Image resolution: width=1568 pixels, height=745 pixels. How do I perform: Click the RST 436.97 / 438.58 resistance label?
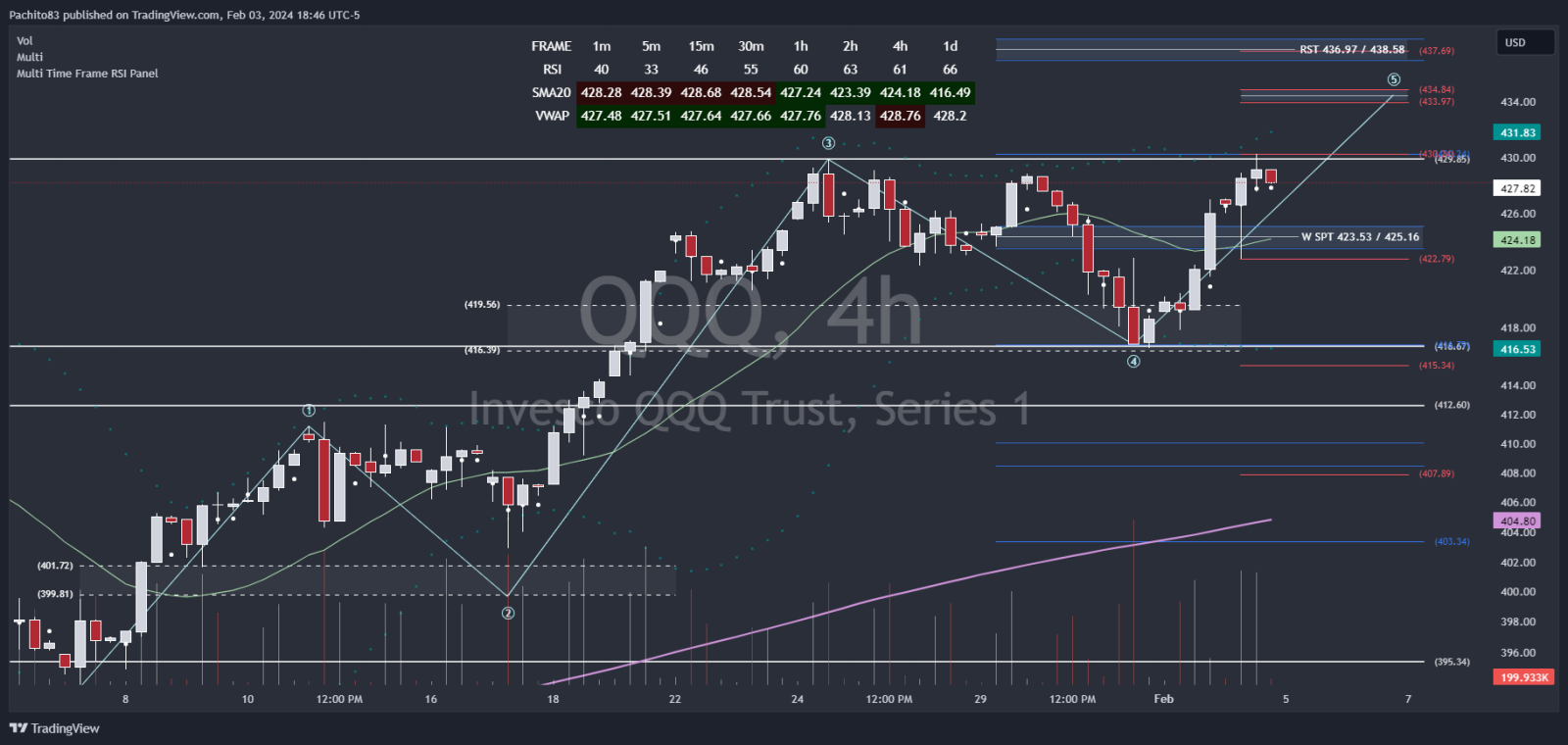pyautogui.click(x=1352, y=49)
